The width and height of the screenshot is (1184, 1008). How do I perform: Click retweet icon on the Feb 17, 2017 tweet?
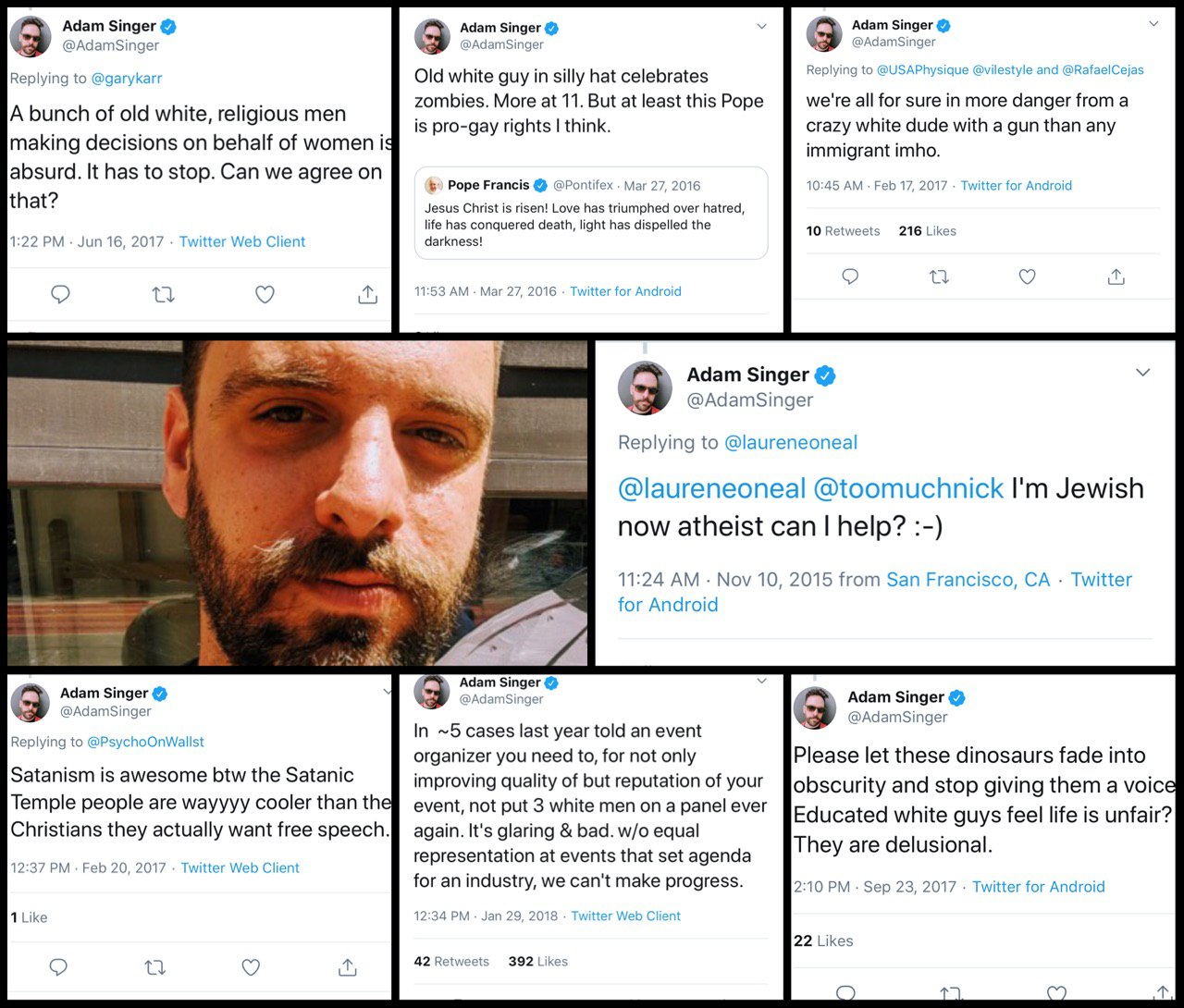point(939,277)
